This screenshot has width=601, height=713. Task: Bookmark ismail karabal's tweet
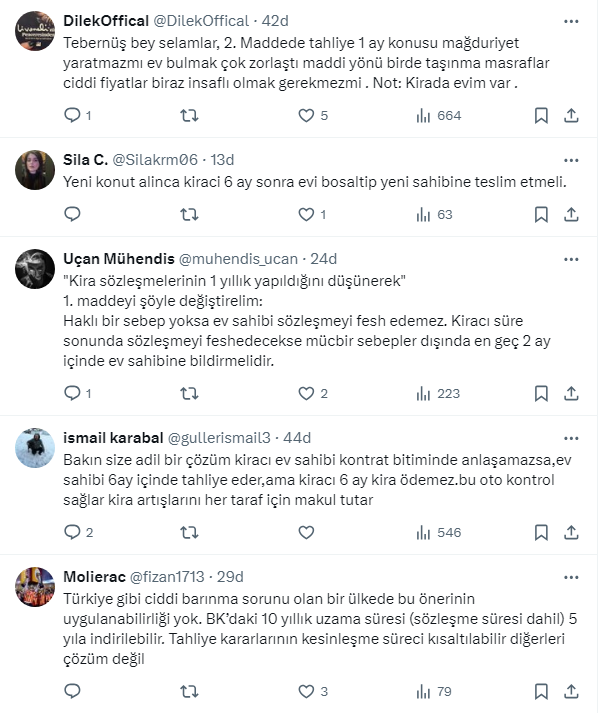(x=541, y=532)
